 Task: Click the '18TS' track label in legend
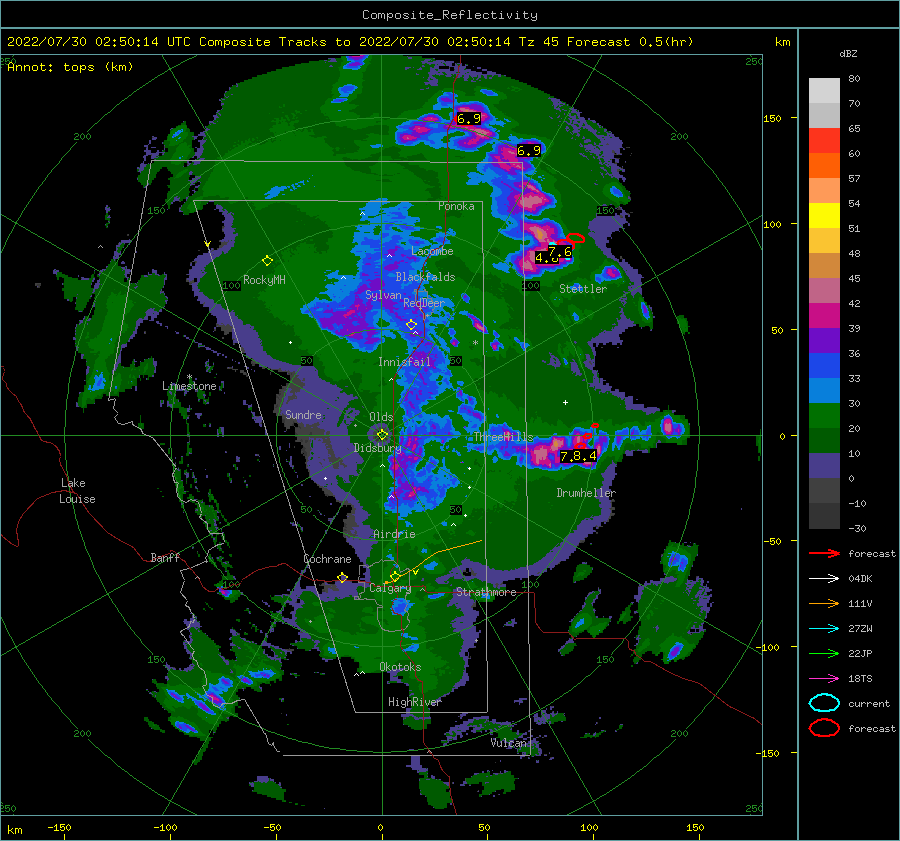[x=860, y=679]
